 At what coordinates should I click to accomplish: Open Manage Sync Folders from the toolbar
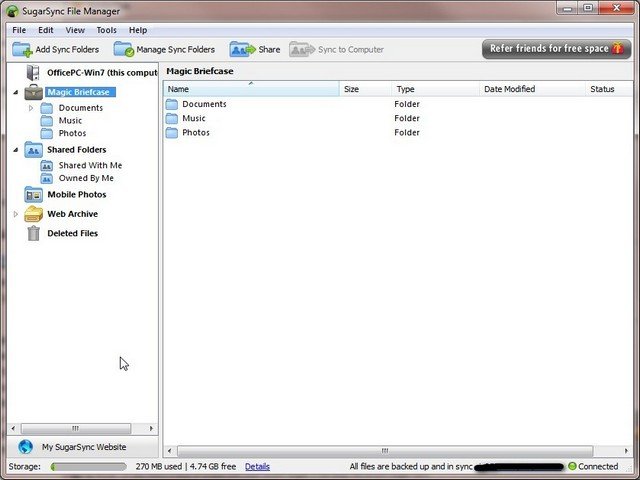[x=124, y=49]
